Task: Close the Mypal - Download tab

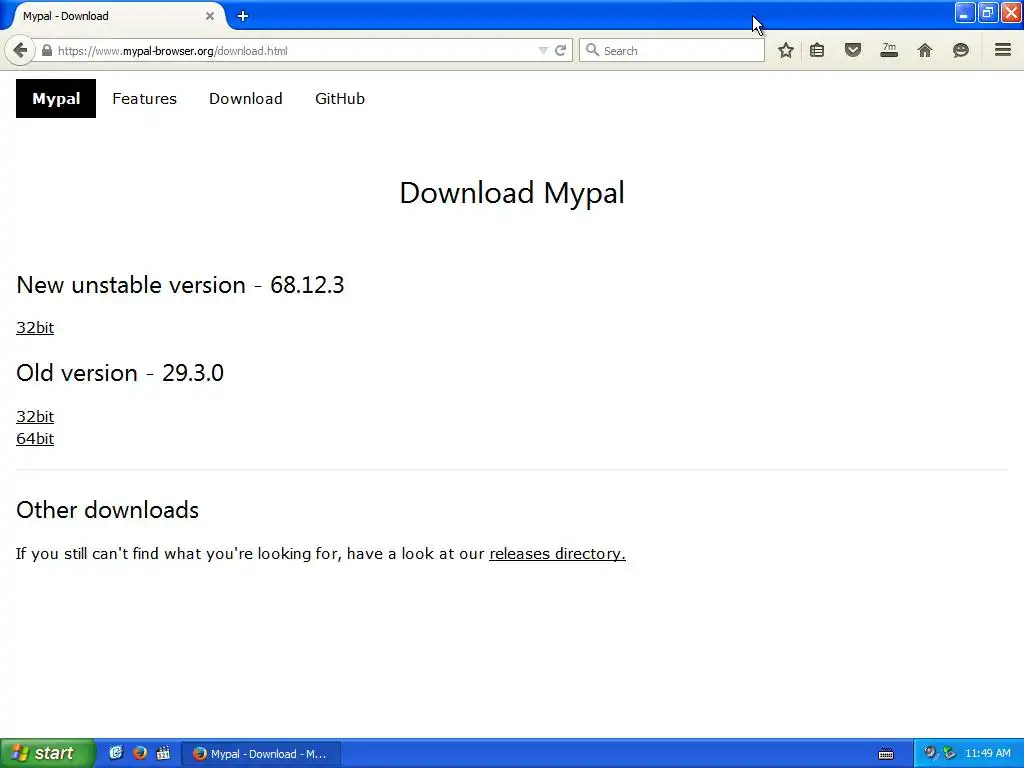Action: (210, 16)
